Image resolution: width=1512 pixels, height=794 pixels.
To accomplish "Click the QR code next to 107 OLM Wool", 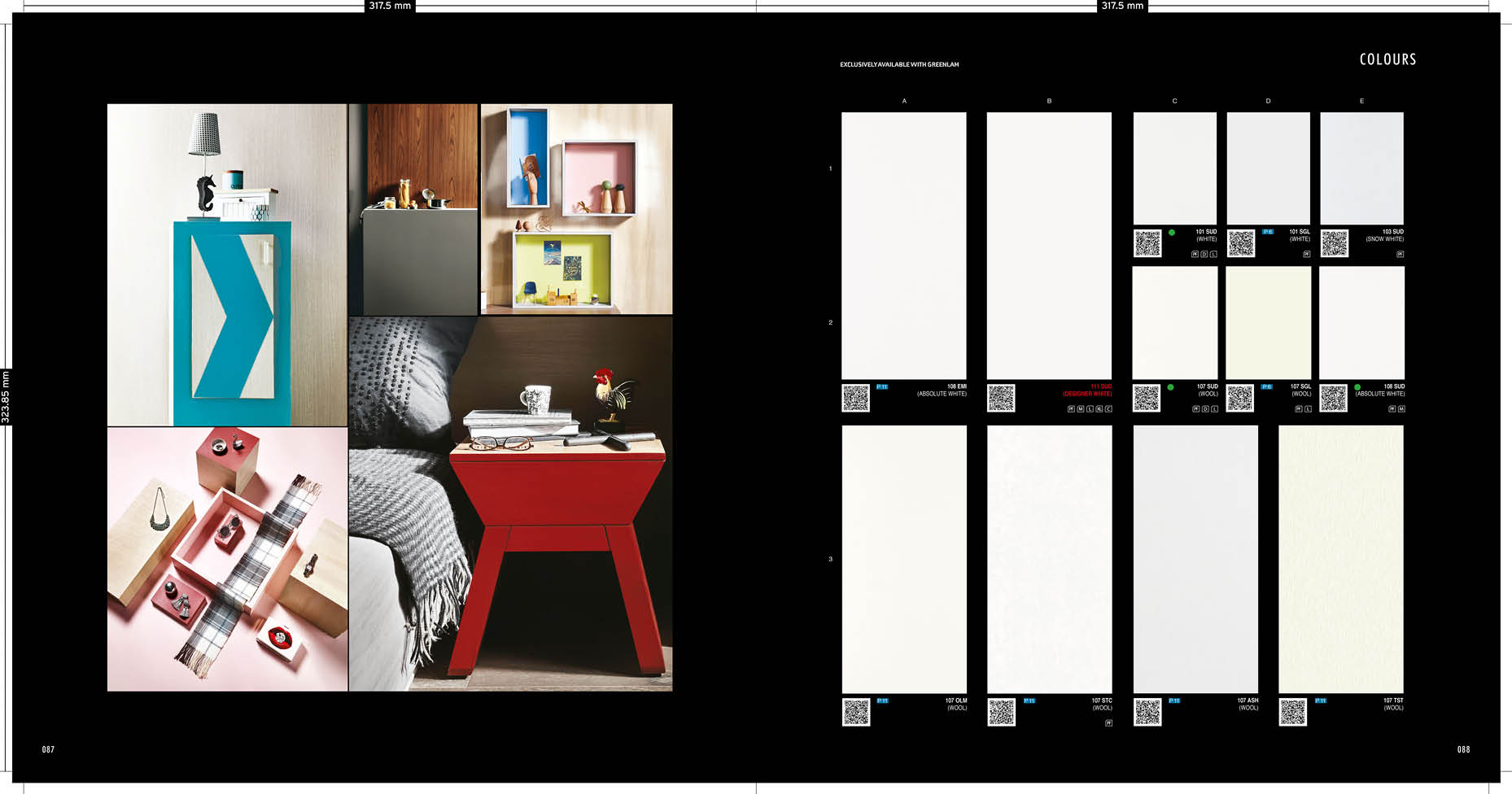I will pyautogui.click(x=855, y=712).
